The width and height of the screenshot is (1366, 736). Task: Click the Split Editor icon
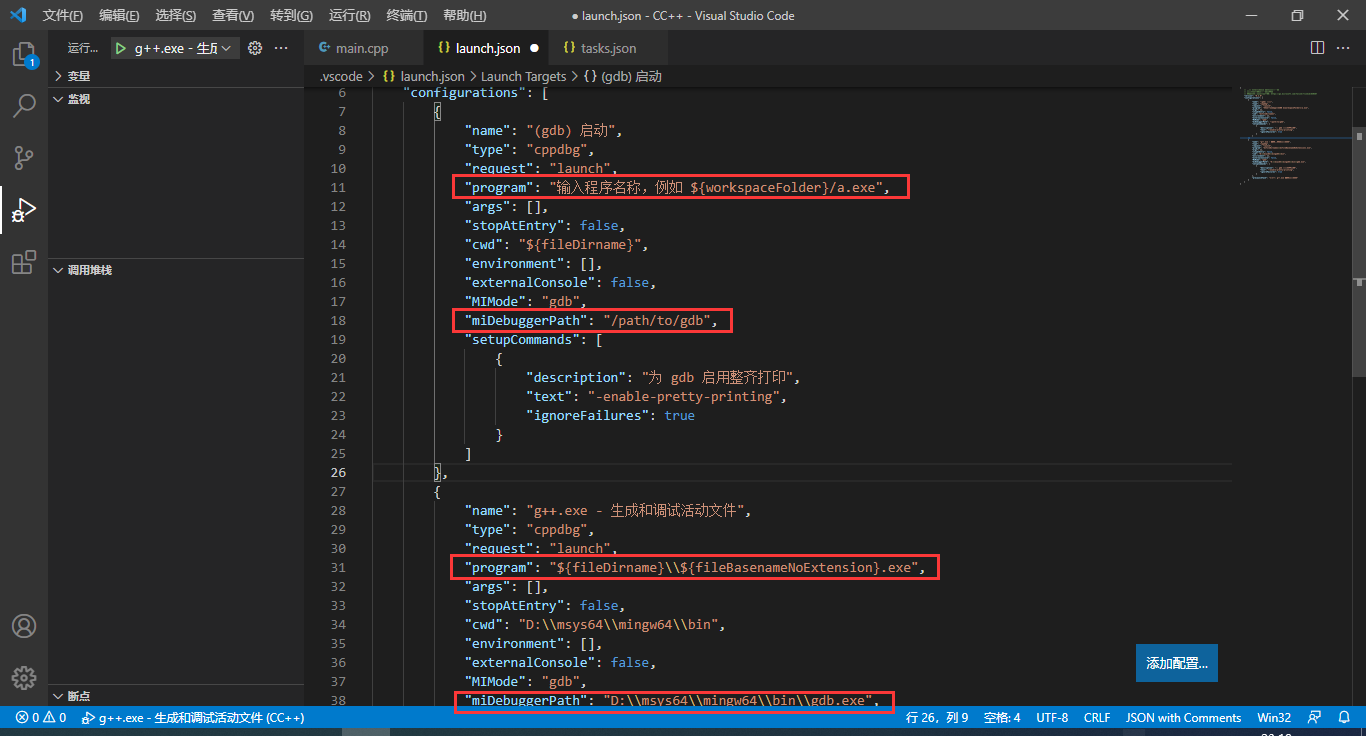point(1317,48)
